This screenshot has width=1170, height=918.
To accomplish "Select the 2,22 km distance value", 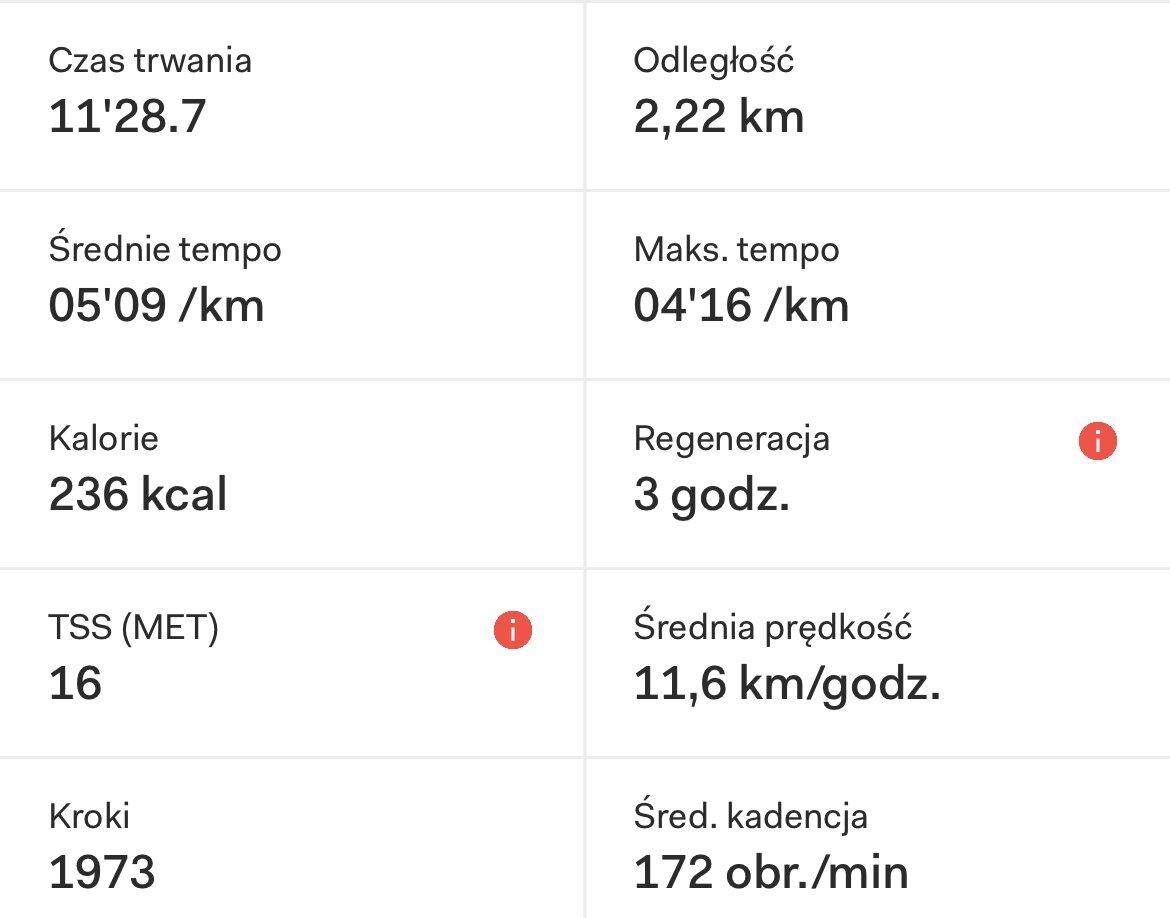I will 718,117.
